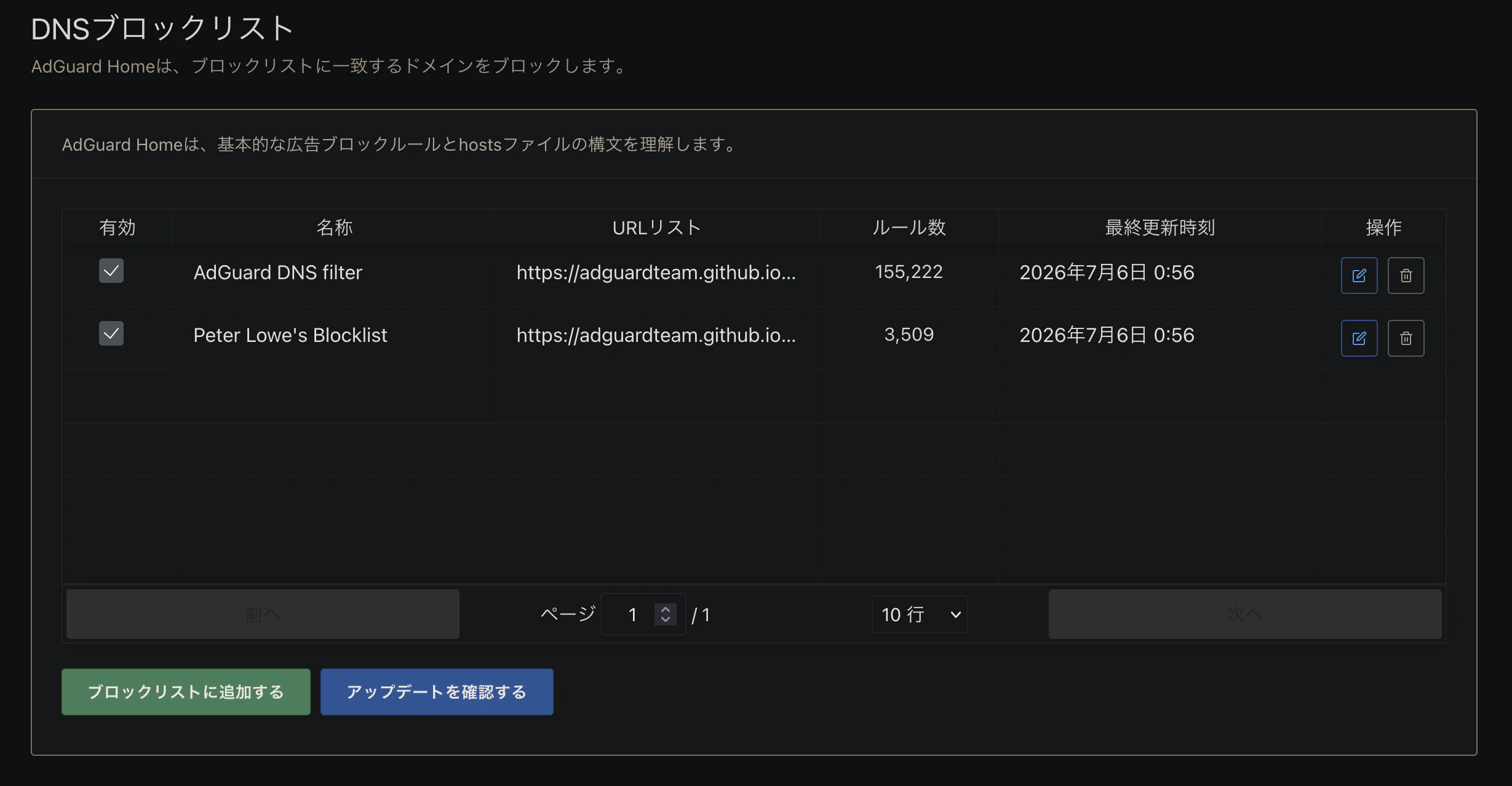This screenshot has width=1512, height=786.
Task: Edit Peter Lowe's Blocklist entry
Action: tap(1359, 338)
